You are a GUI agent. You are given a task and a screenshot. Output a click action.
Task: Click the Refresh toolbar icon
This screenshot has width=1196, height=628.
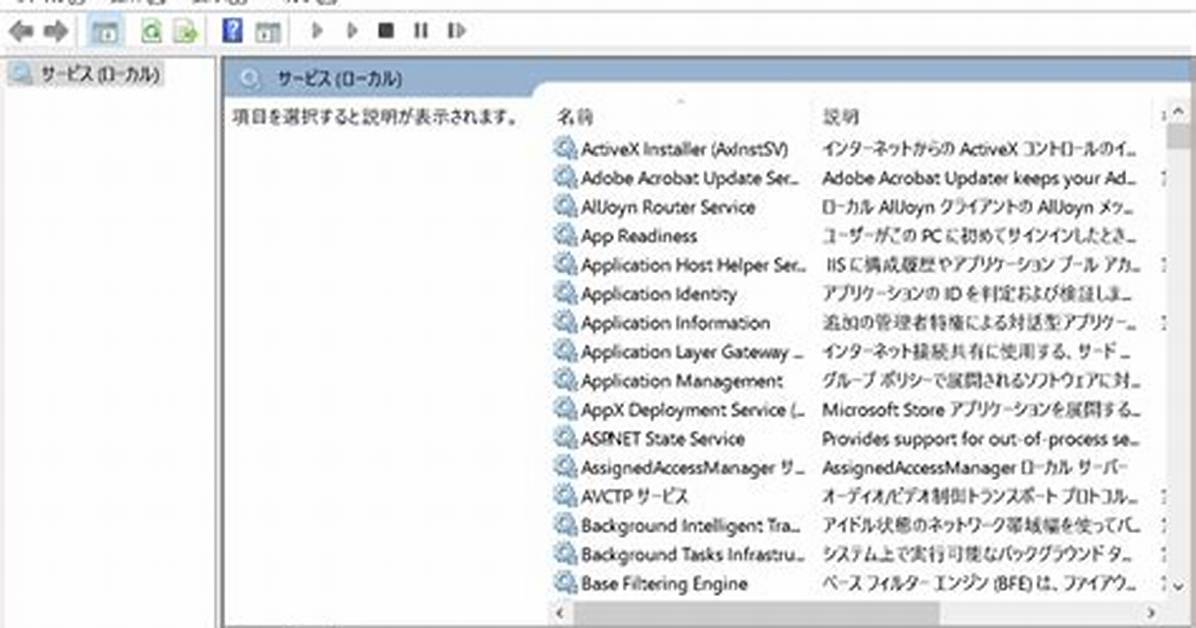pos(152,31)
